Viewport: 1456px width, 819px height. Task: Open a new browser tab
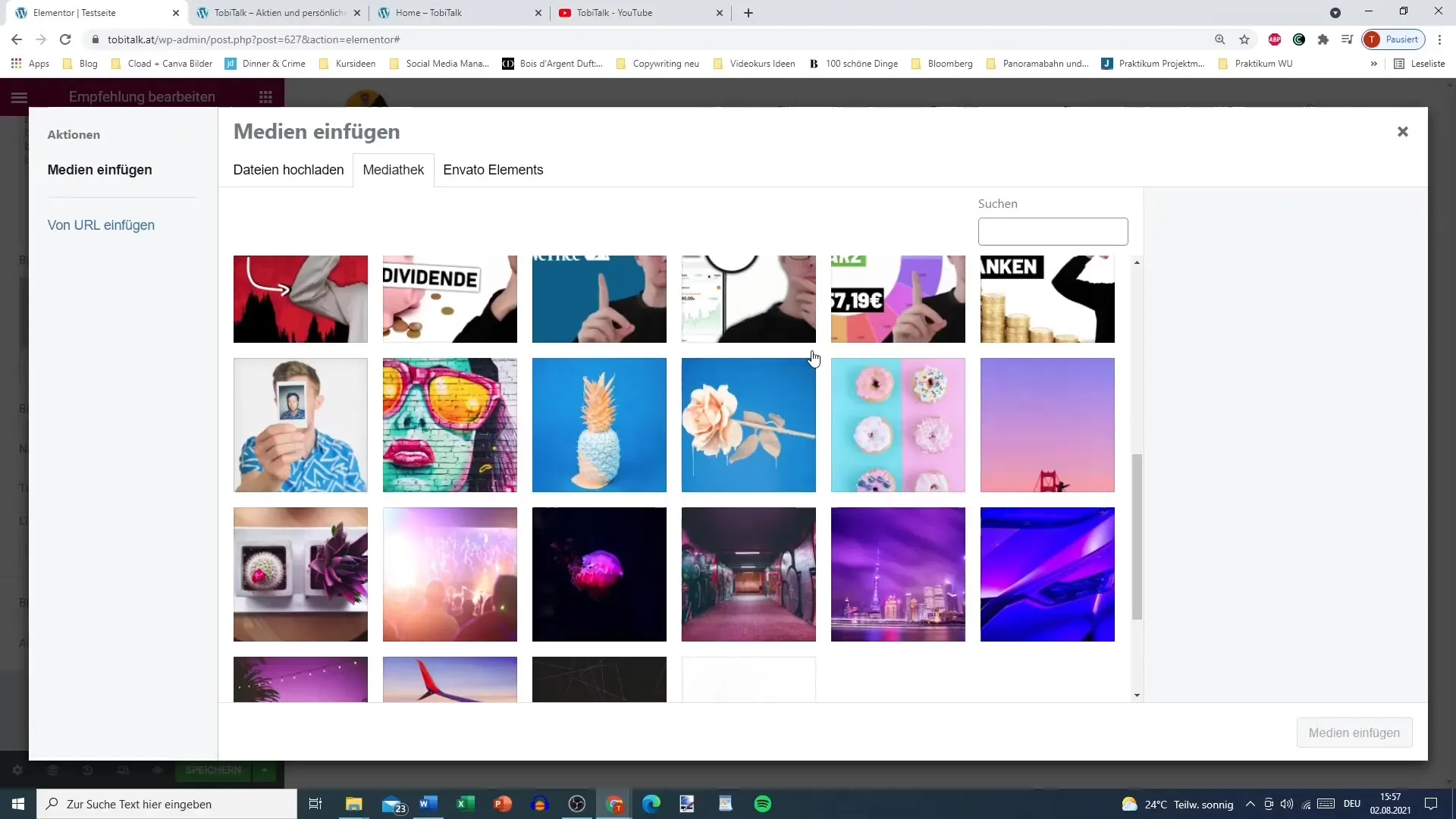coord(748,13)
